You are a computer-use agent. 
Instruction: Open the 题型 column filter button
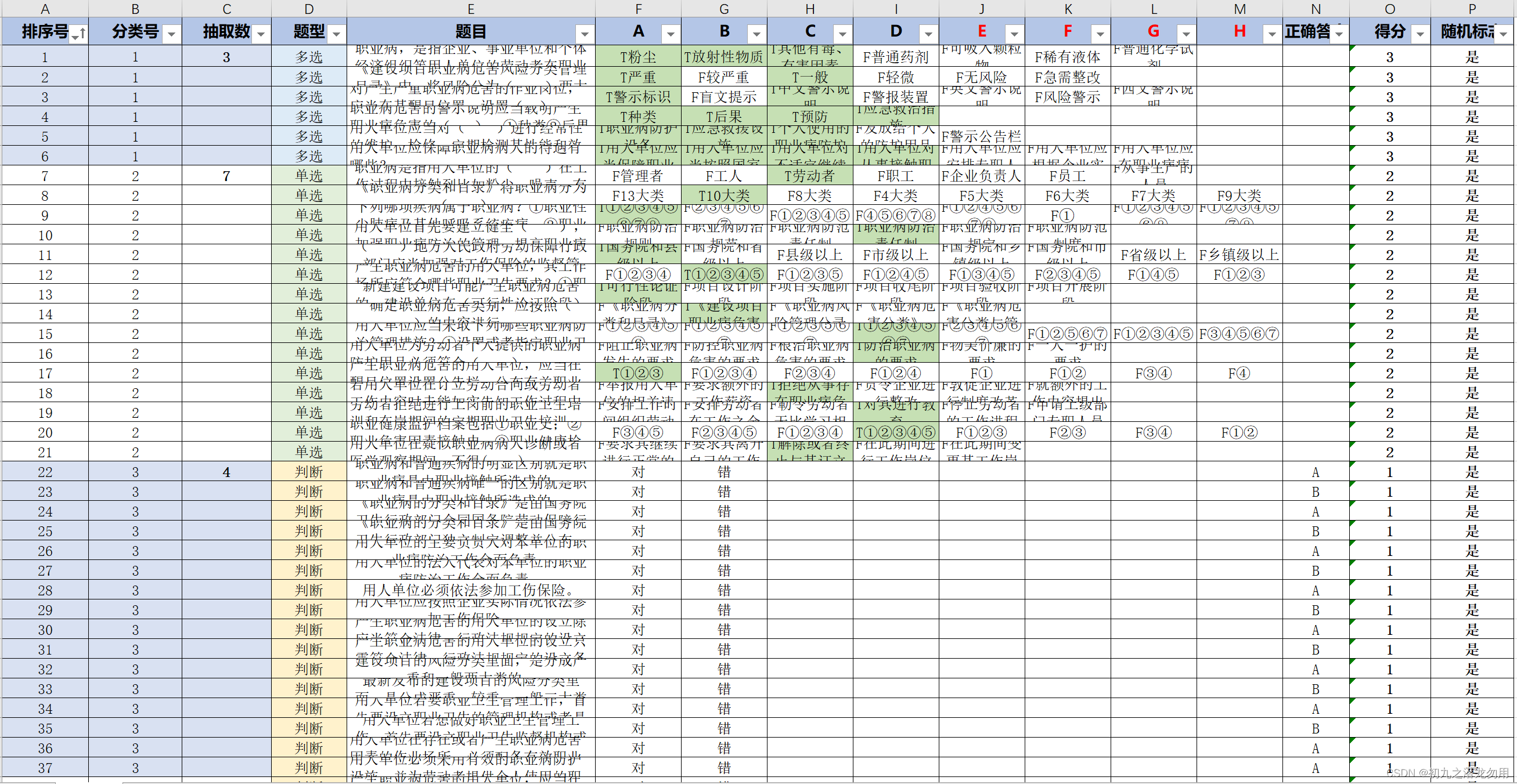(x=336, y=34)
